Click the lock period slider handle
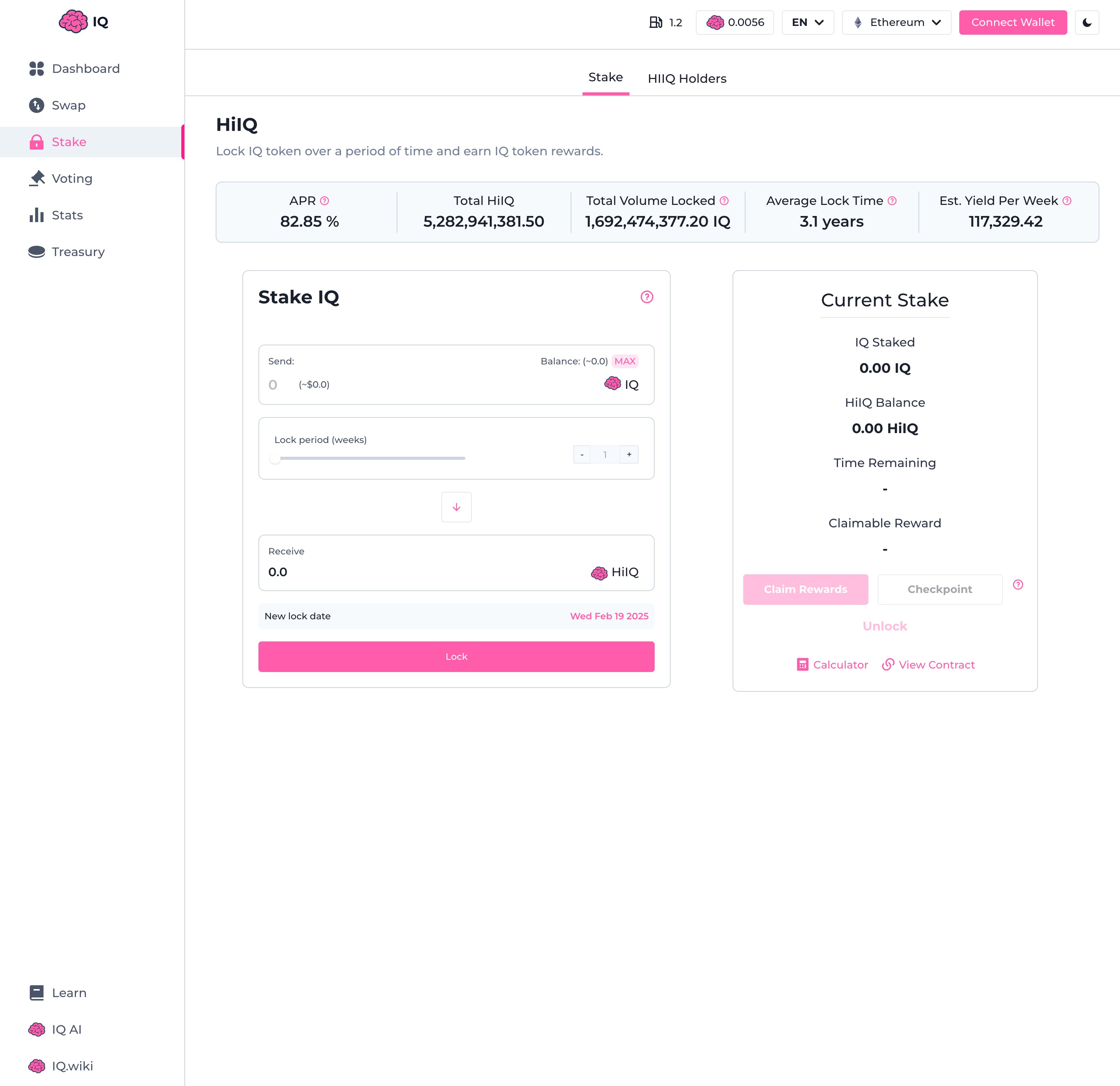The image size is (1120, 1086). (276, 458)
